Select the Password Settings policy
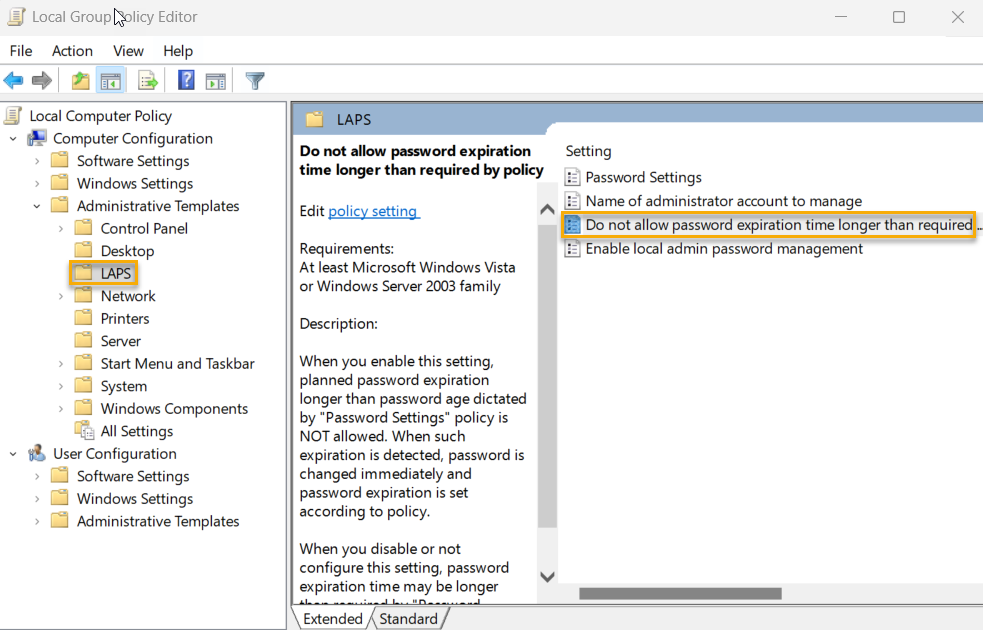Screen dimensions: 983x630 pyautogui.click(x=643, y=177)
